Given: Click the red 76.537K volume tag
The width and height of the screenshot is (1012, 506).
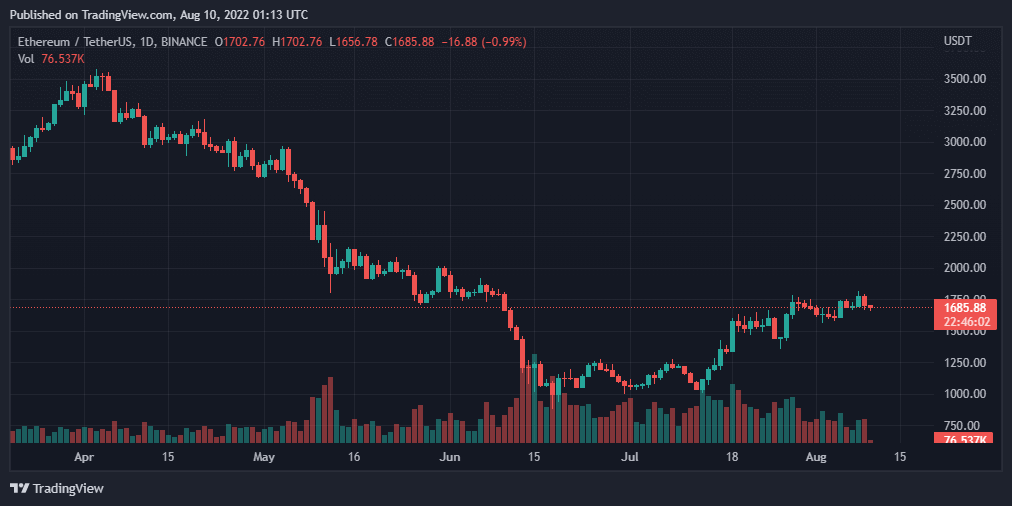Looking at the screenshot, I should click(x=962, y=440).
